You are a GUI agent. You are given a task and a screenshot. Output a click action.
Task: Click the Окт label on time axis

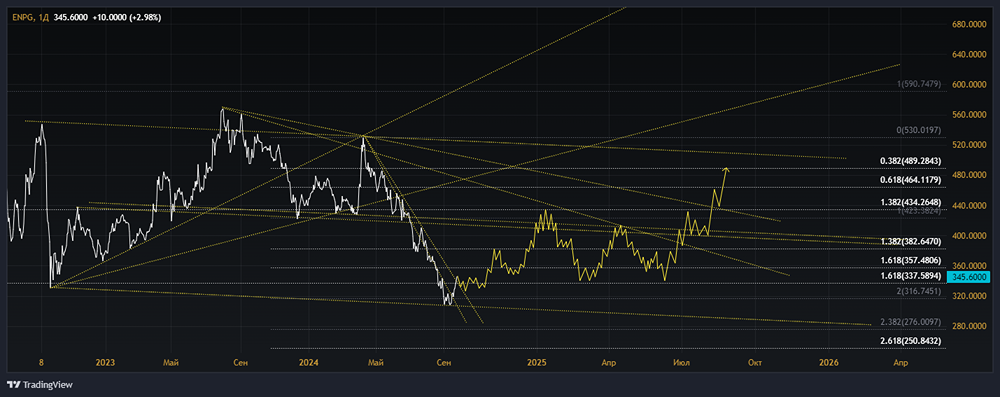(756, 363)
